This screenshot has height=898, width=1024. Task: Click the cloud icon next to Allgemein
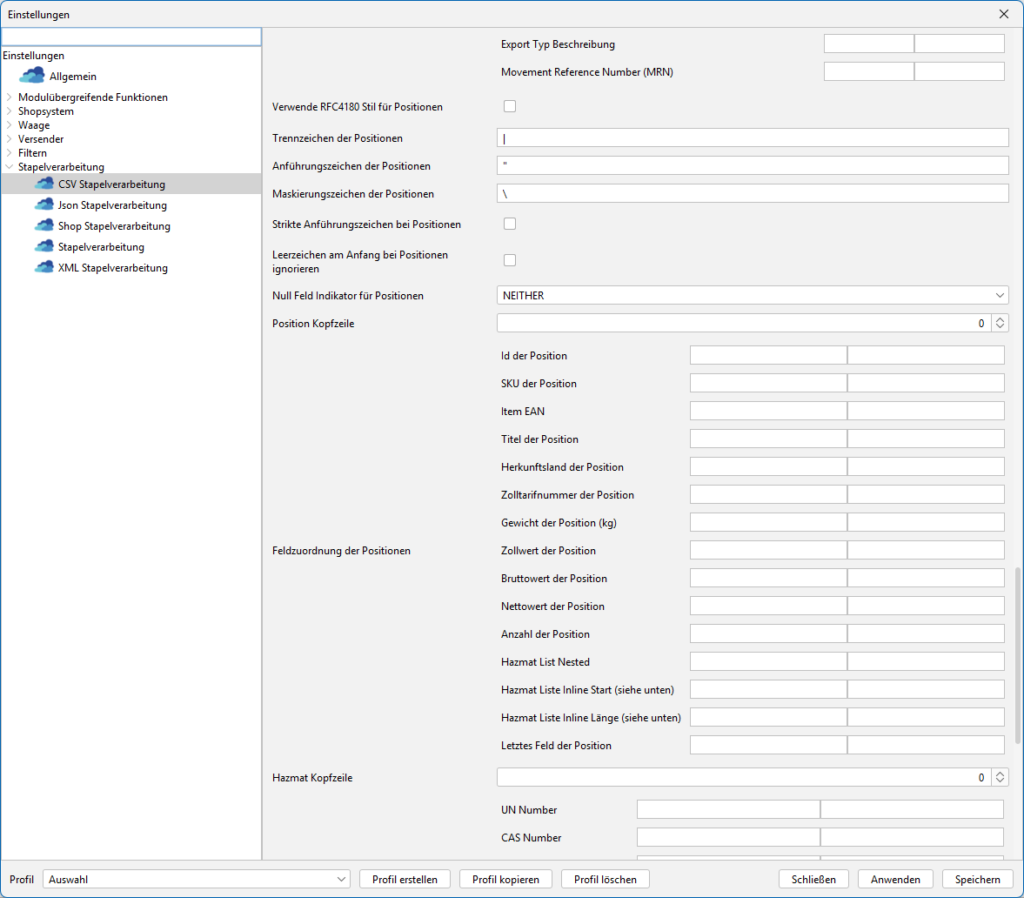[x=33, y=76]
